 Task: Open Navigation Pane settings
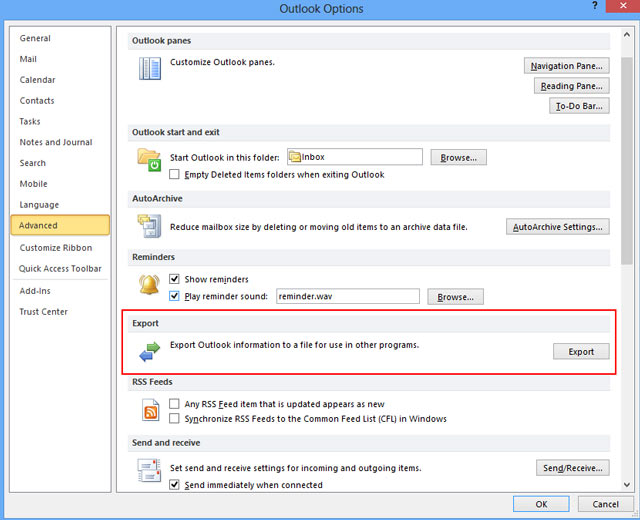click(x=567, y=66)
